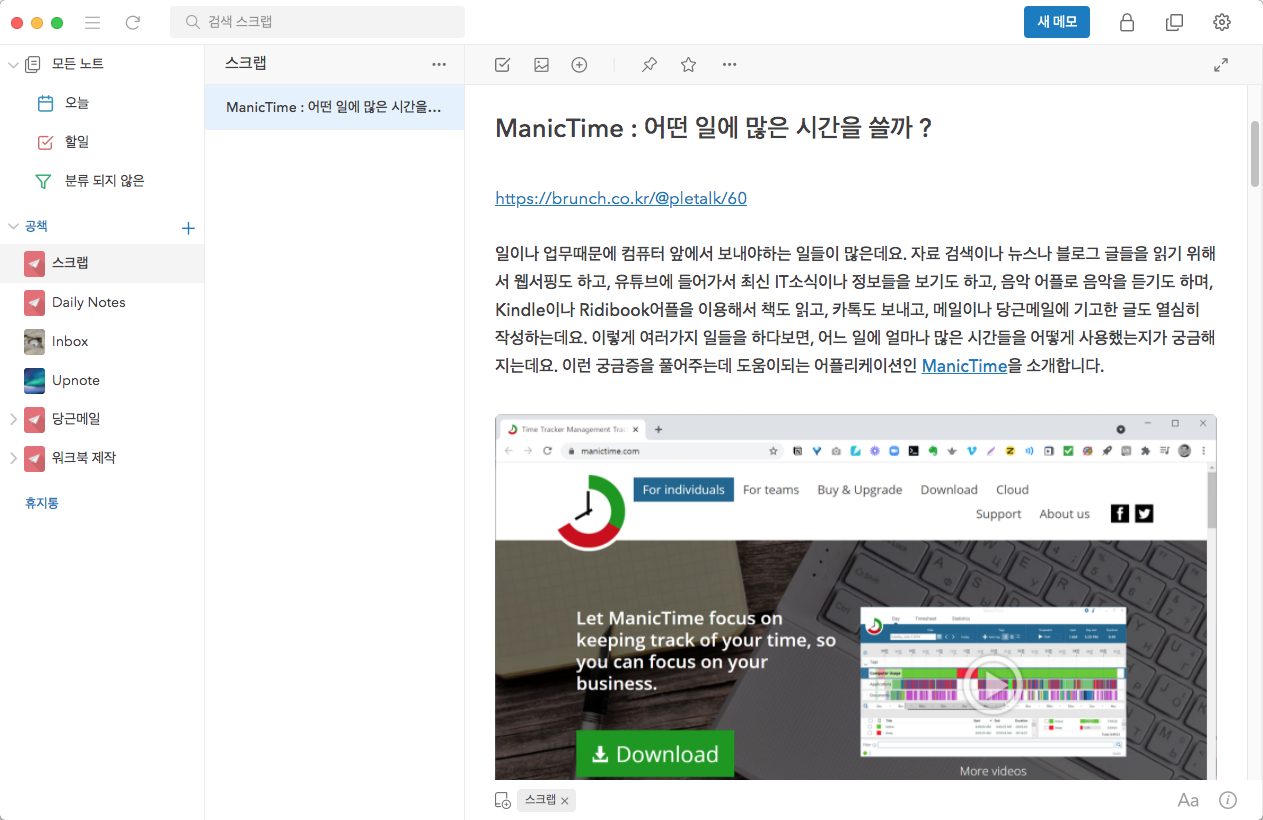Toggle the sidebar with the hamburger icon

(x=93, y=22)
